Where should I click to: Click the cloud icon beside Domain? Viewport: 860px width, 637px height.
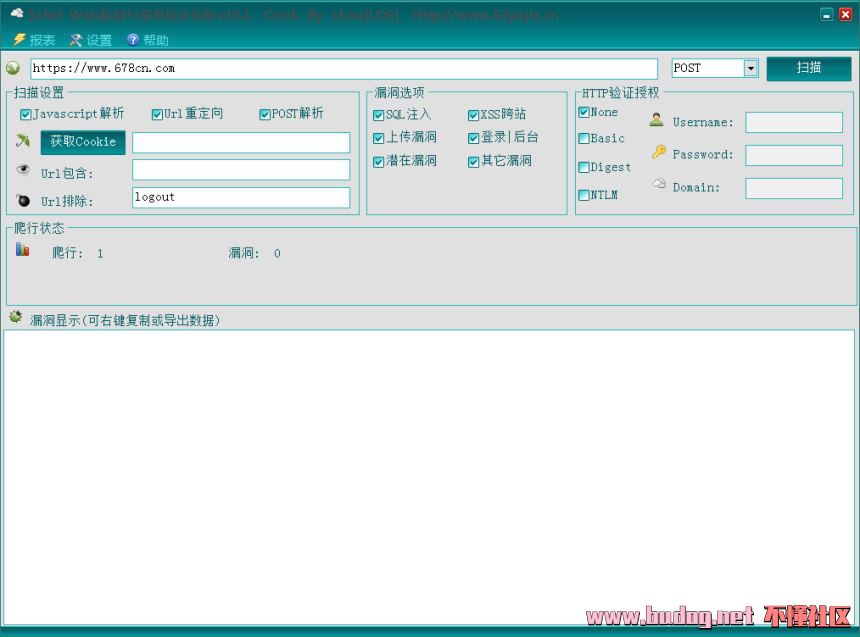(659, 183)
